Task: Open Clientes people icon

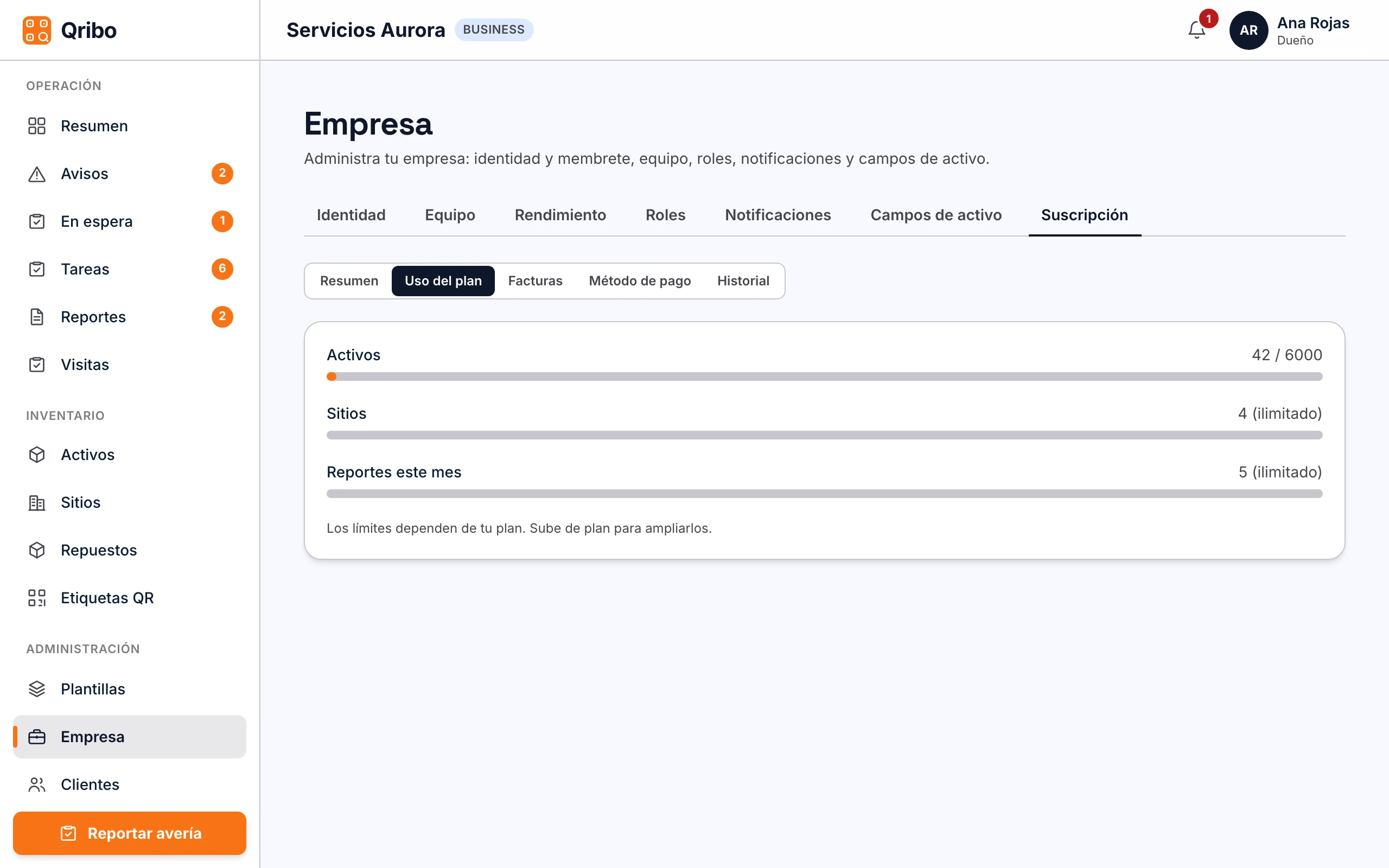Action: [37, 784]
